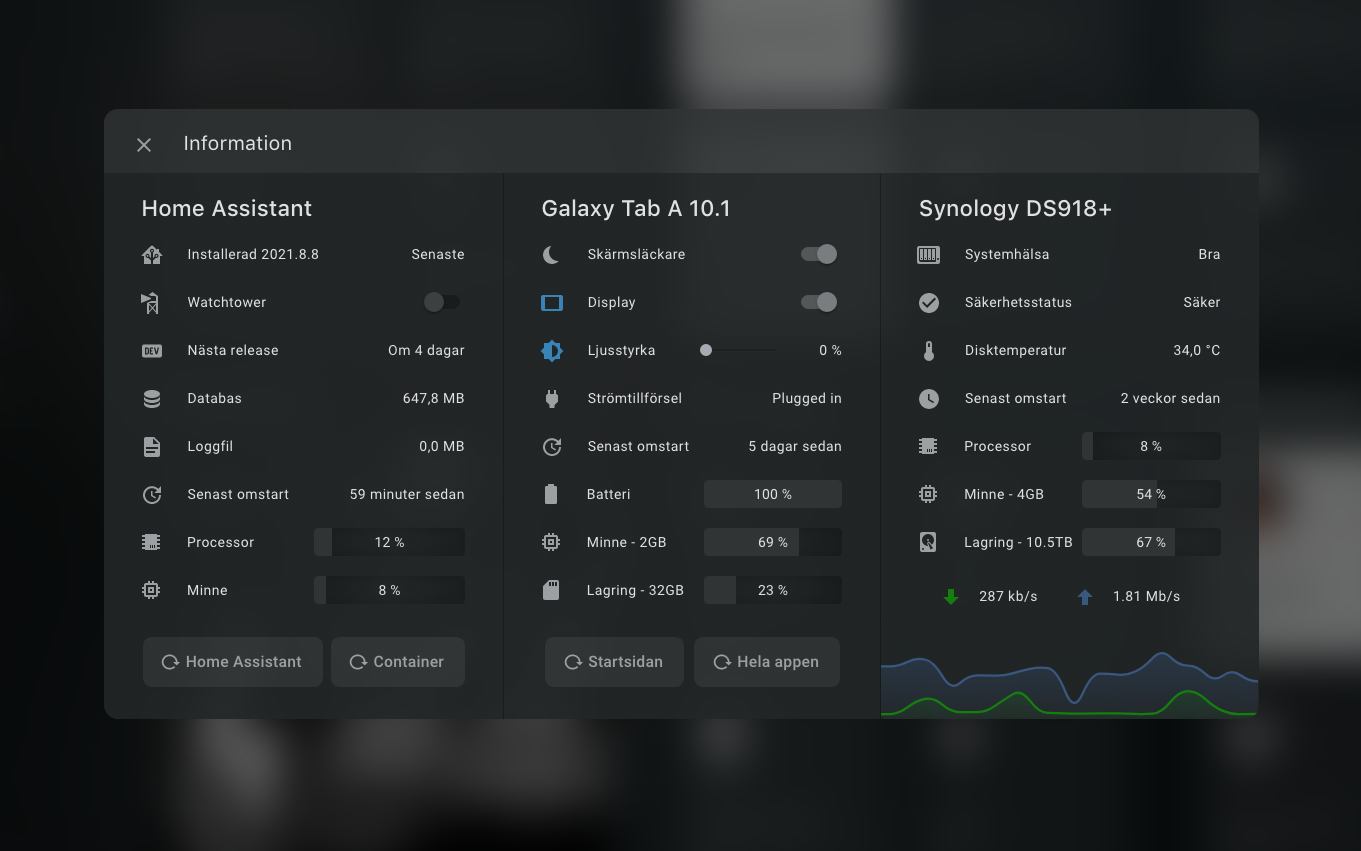Click the 2 veckor sedan value
This screenshot has width=1361, height=851.
(x=1170, y=398)
